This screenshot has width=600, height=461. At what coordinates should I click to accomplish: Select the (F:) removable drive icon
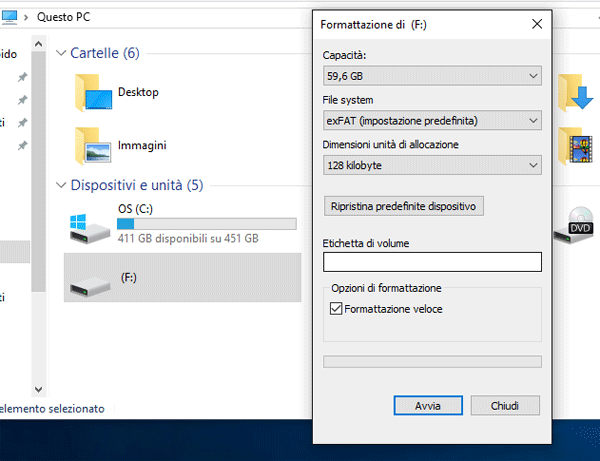[x=86, y=283]
